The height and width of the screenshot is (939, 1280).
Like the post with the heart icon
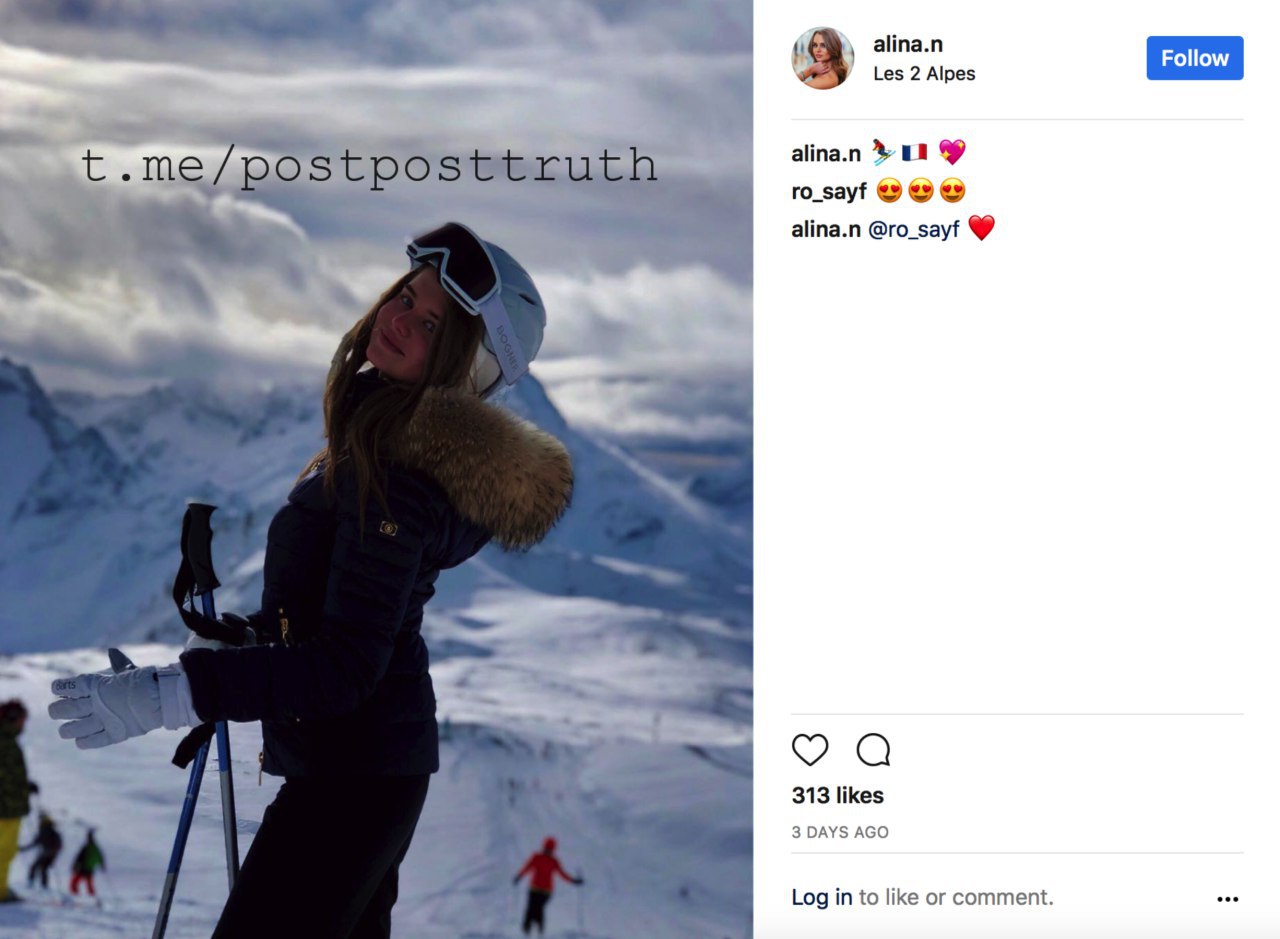(810, 750)
